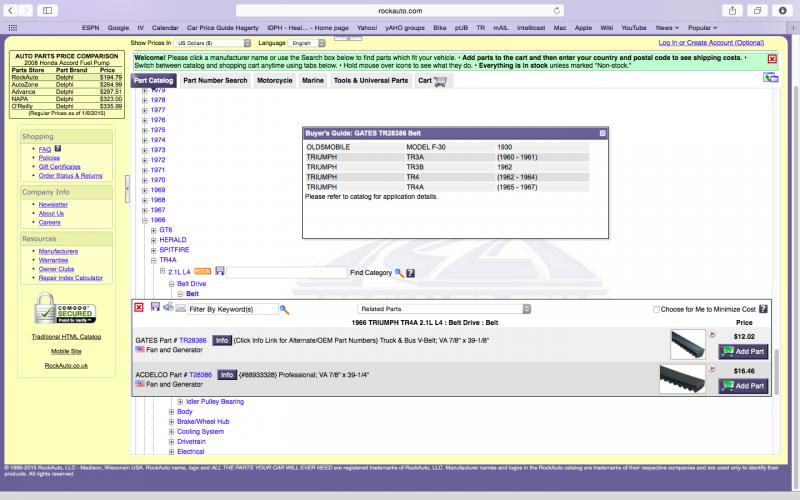Add the GATES TR28386 belt to cart

[x=743, y=351]
